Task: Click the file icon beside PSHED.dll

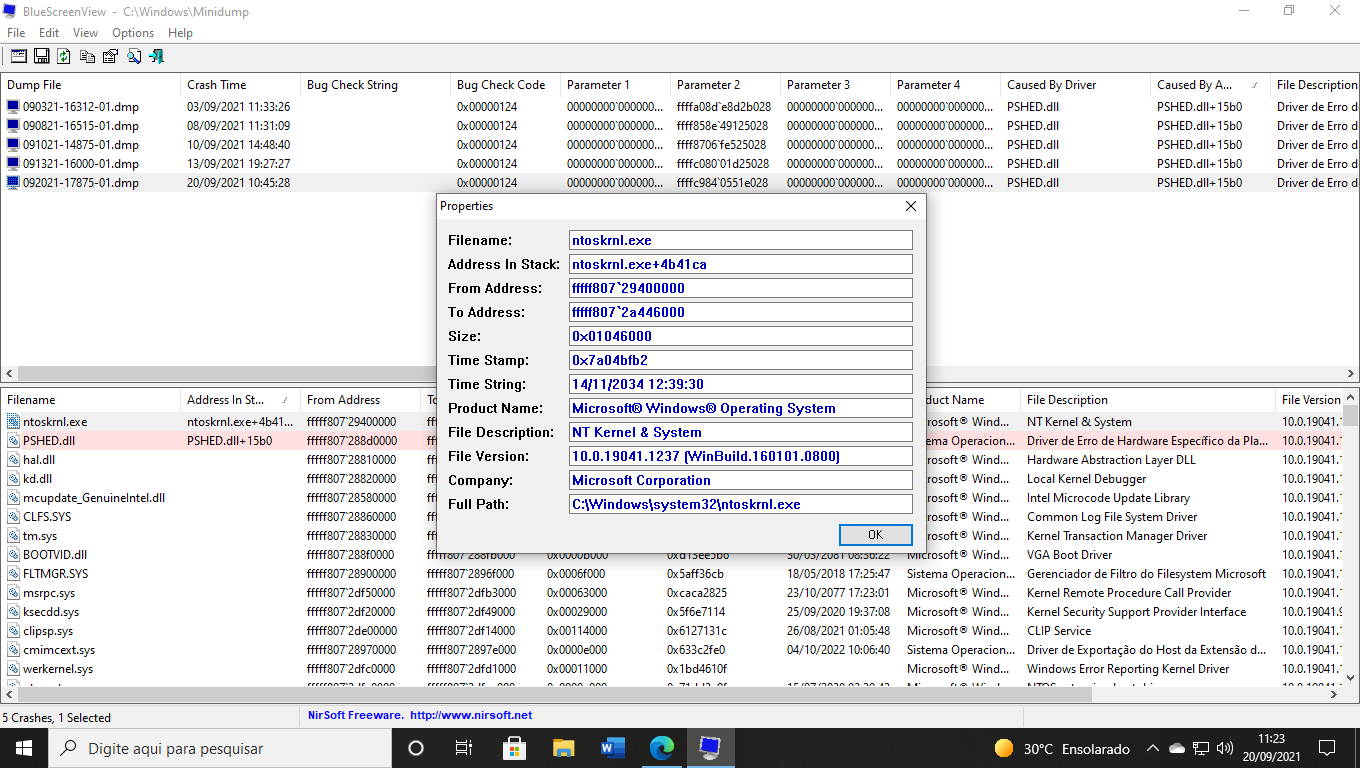Action: [13, 441]
